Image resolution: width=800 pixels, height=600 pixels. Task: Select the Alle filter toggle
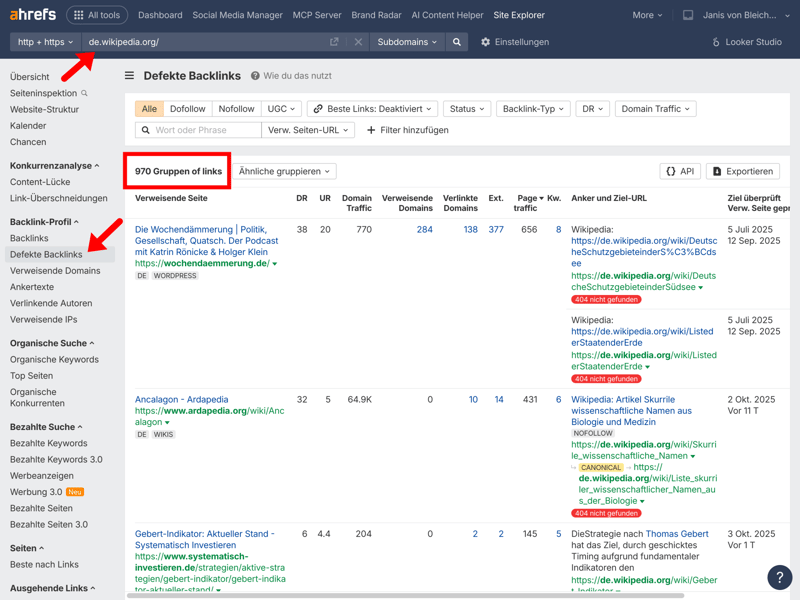point(149,109)
